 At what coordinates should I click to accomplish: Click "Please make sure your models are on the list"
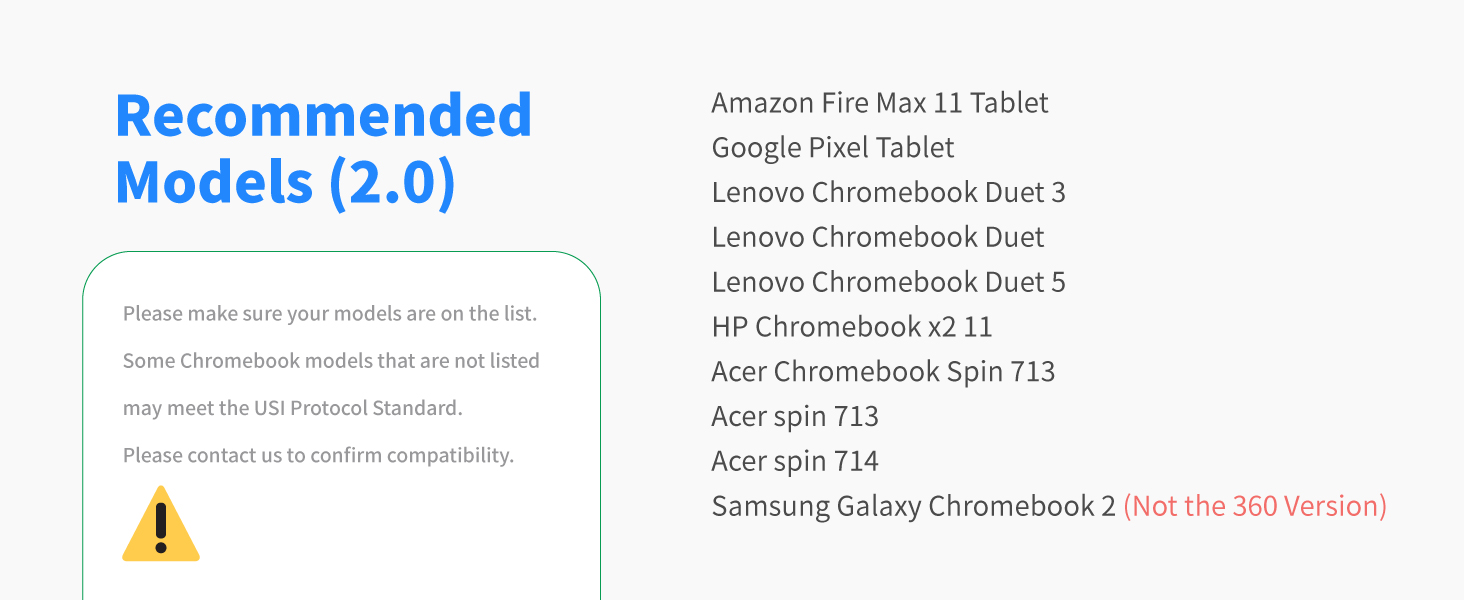click(x=330, y=314)
